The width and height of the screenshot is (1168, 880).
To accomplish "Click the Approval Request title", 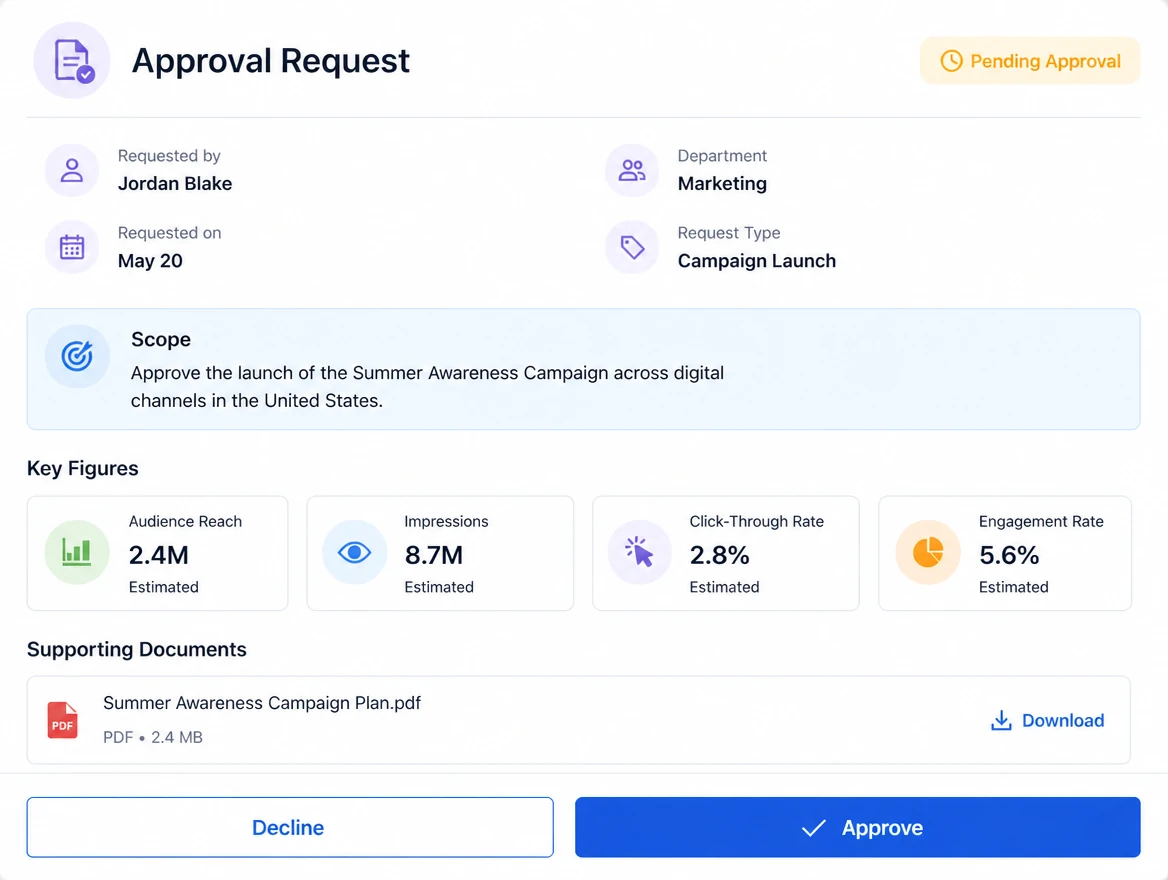I will tap(270, 61).
